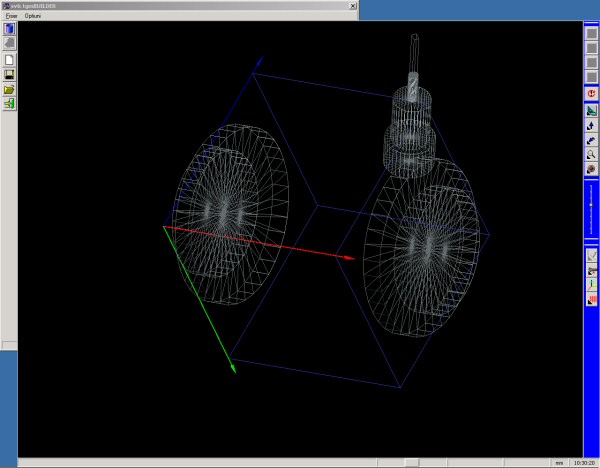Click the vertical slider handle in the blue panel
The image size is (600, 468).
(592, 205)
